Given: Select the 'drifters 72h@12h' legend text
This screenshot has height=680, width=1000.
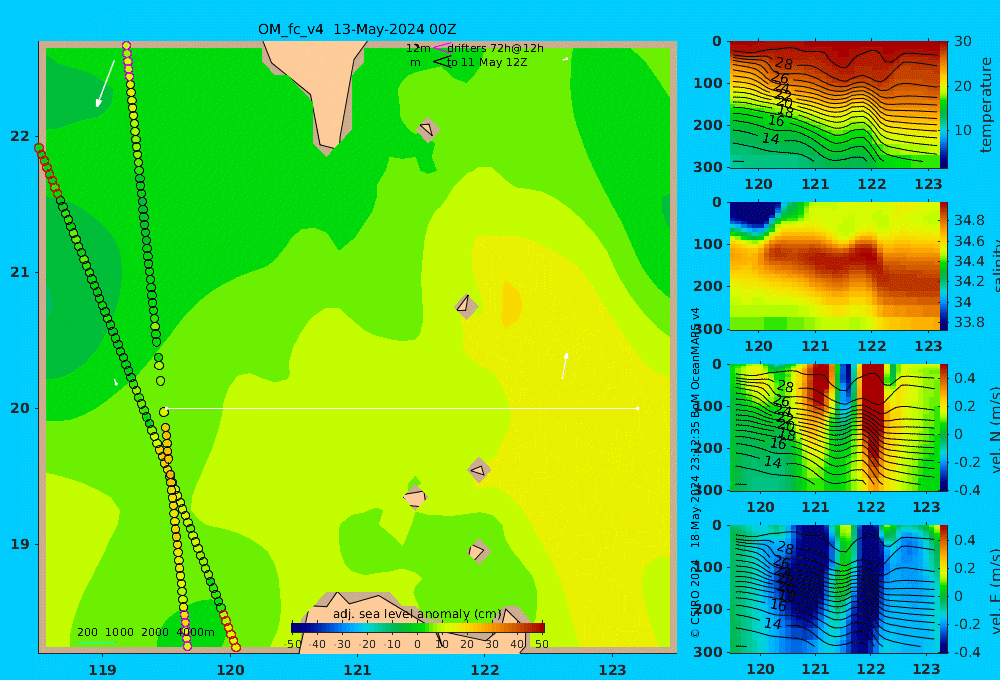Looking at the screenshot, I should (x=495, y=48).
